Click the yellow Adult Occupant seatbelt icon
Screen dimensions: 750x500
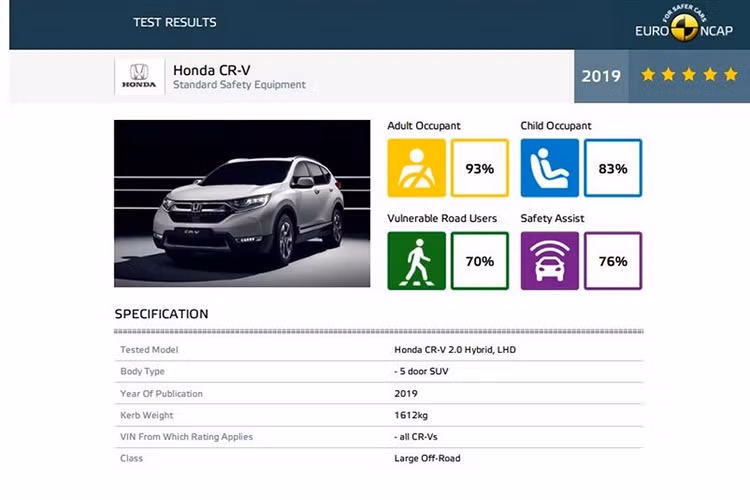(x=417, y=168)
